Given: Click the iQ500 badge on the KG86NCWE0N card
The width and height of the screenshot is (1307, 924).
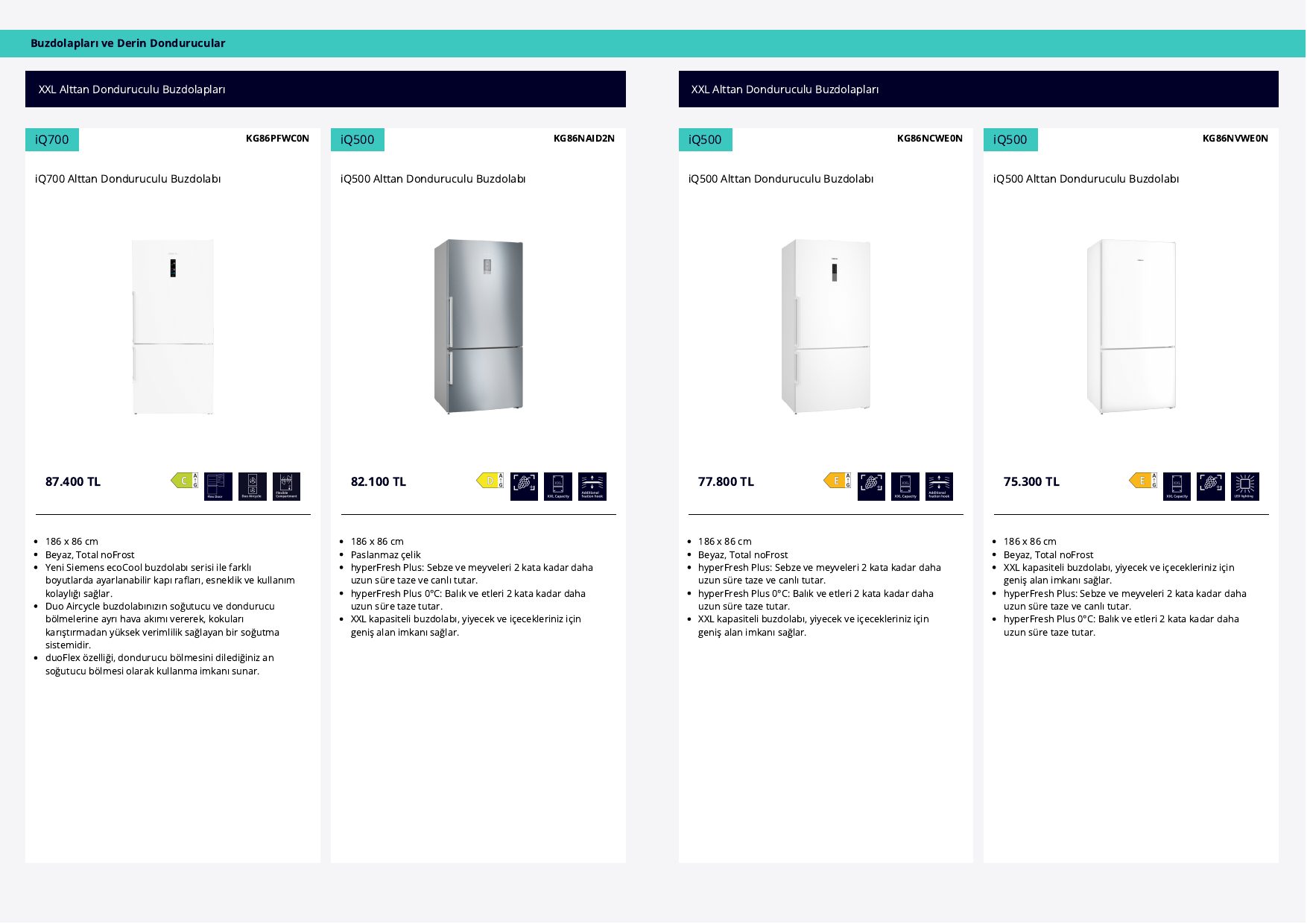Looking at the screenshot, I should (705, 139).
